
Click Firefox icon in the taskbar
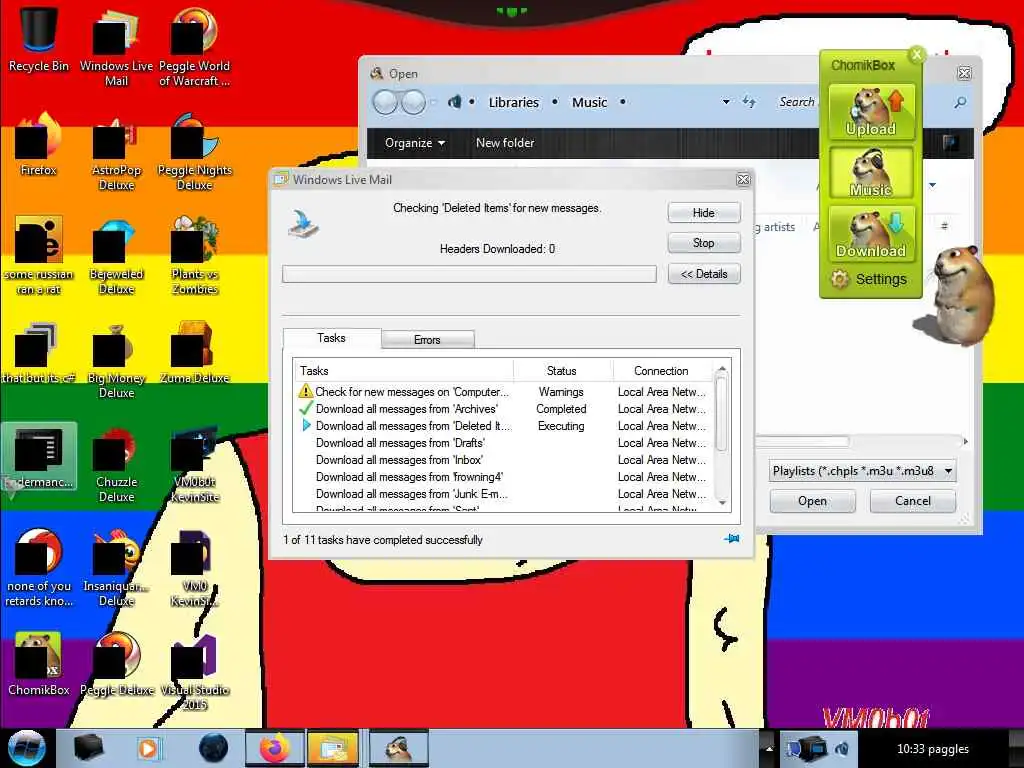[275, 748]
